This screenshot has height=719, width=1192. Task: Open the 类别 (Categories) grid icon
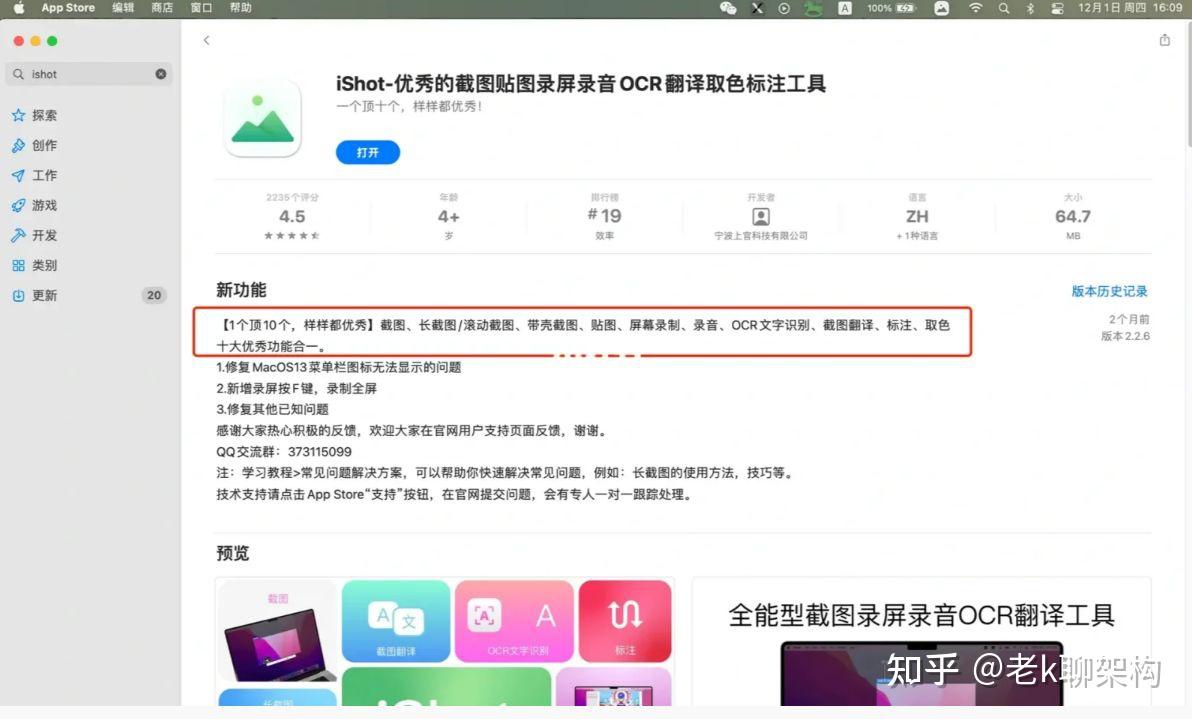(x=20, y=265)
